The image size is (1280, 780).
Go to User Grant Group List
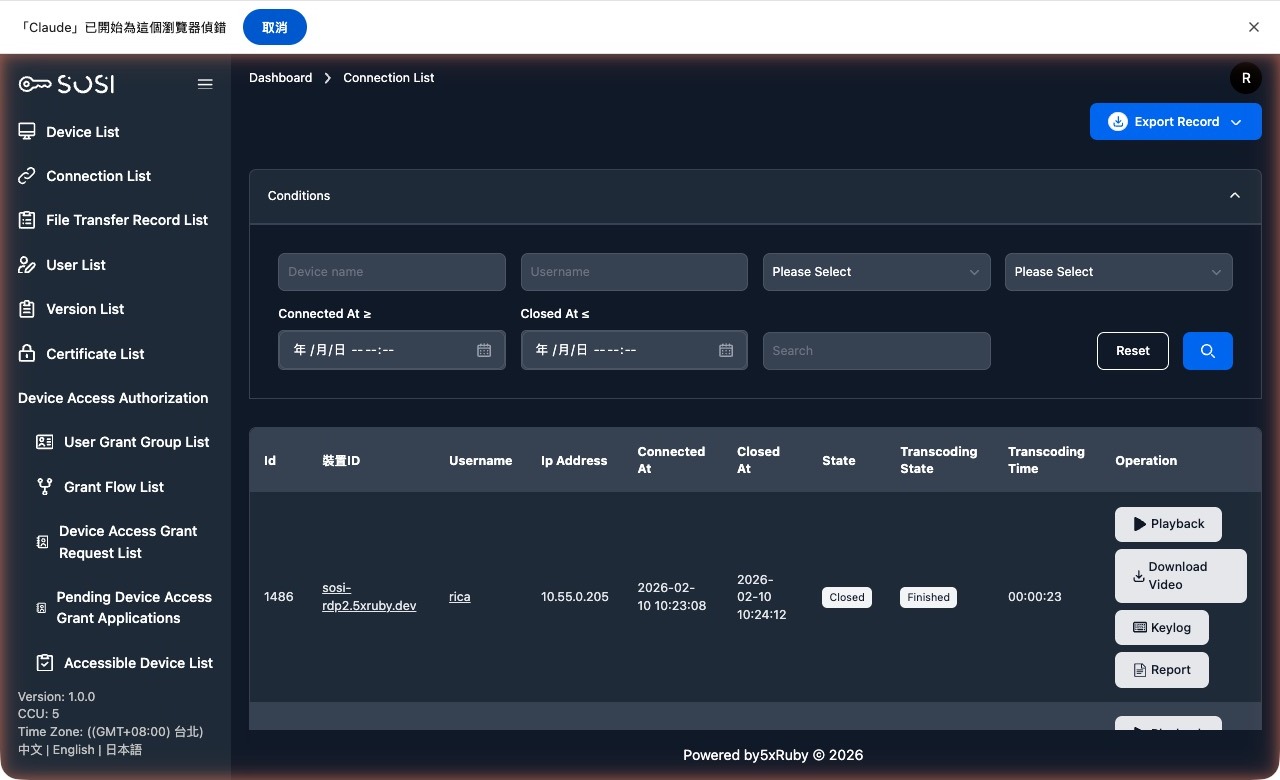tap(136, 442)
